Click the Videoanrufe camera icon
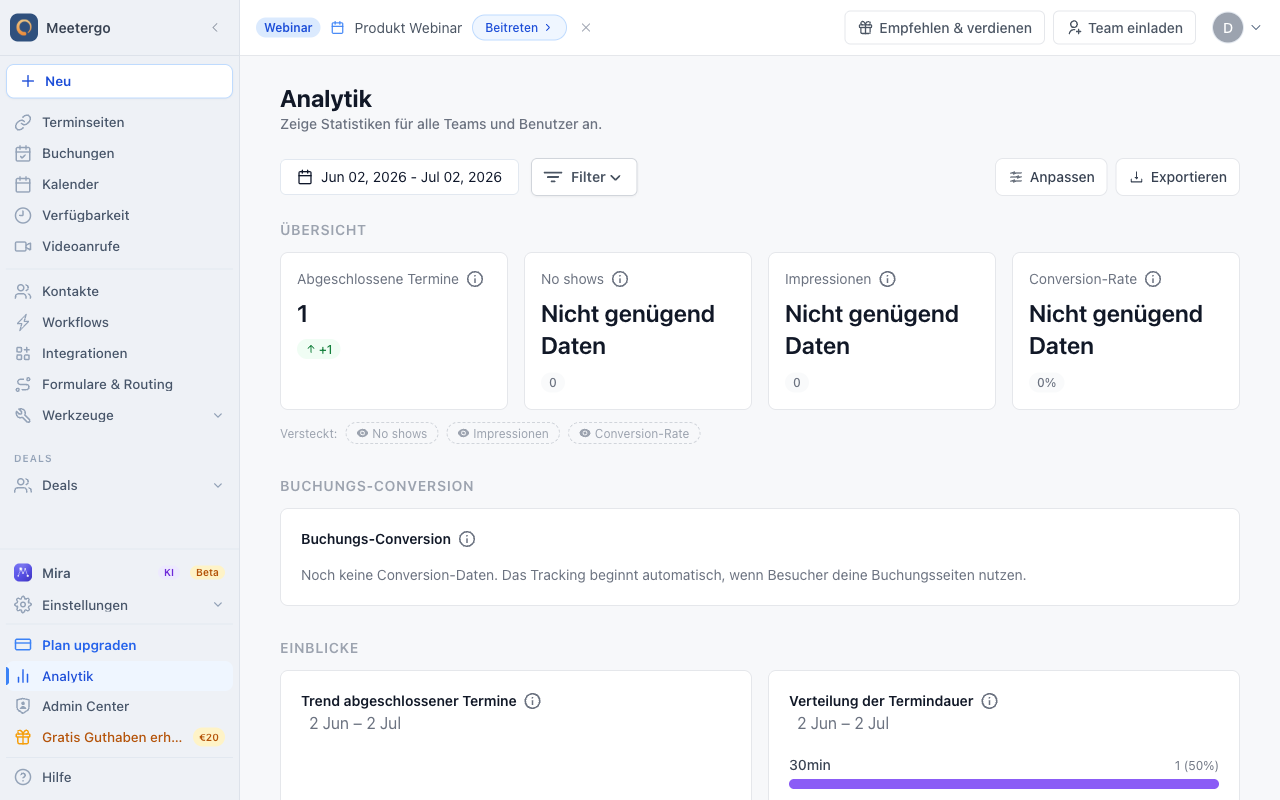This screenshot has height=800, width=1280. point(23,246)
